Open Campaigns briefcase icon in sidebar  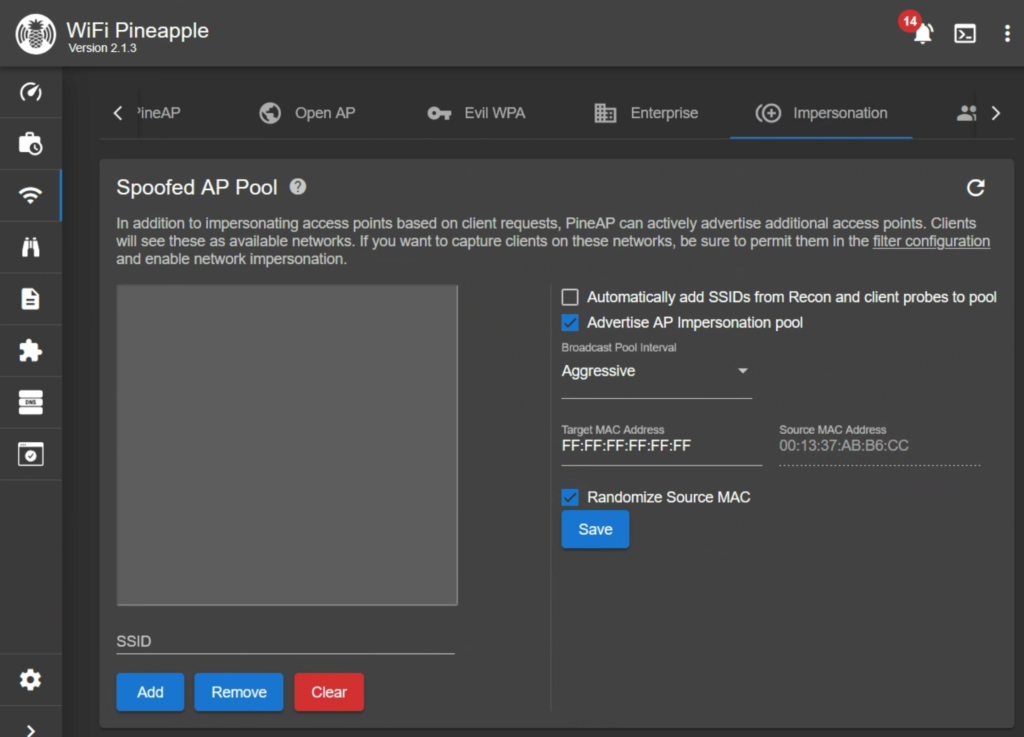tap(31, 144)
